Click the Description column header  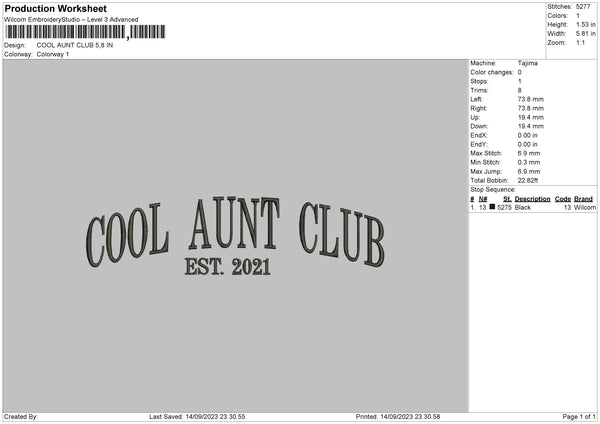click(532, 199)
